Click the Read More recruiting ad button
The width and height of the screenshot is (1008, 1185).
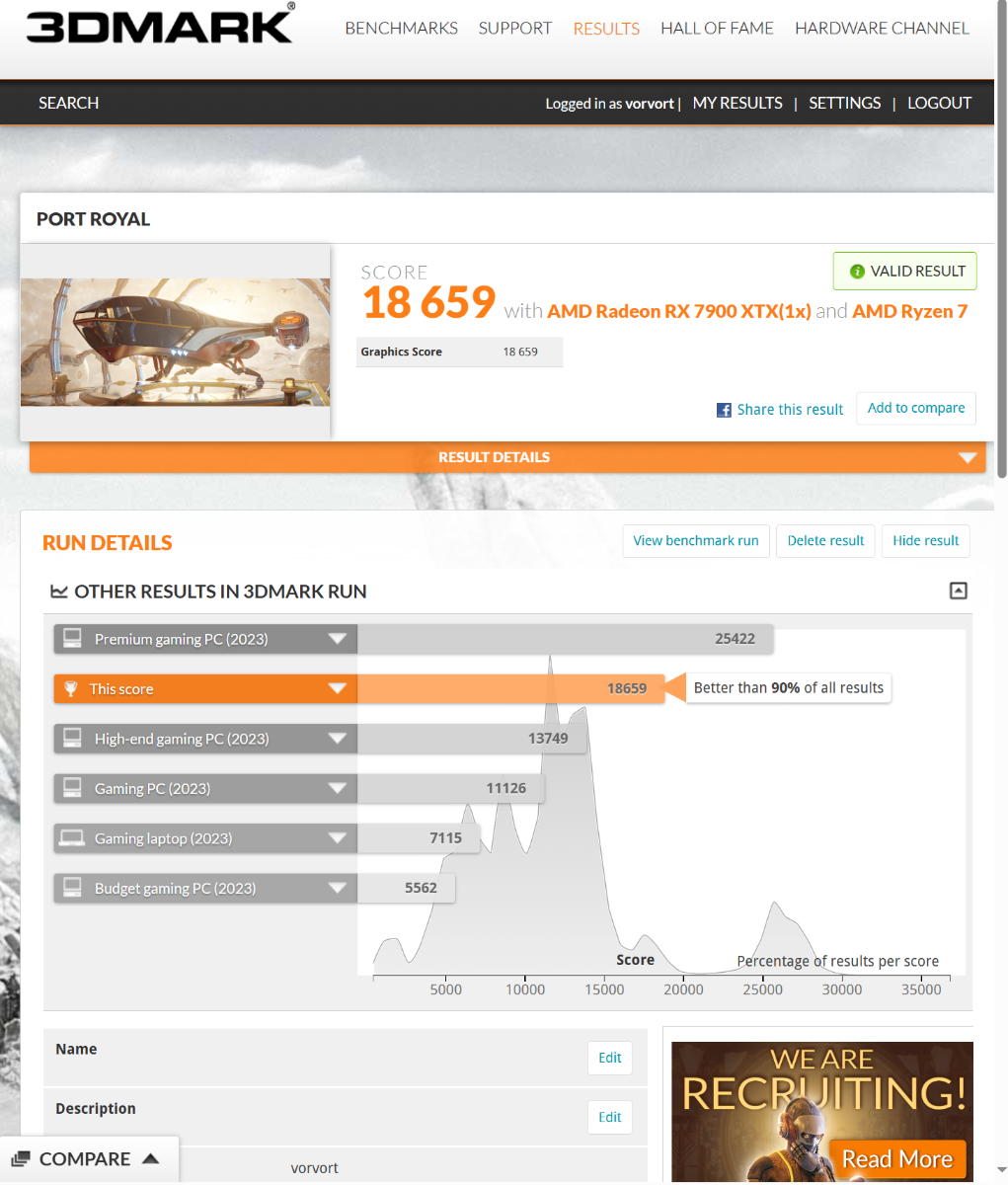(x=896, y=1158)
